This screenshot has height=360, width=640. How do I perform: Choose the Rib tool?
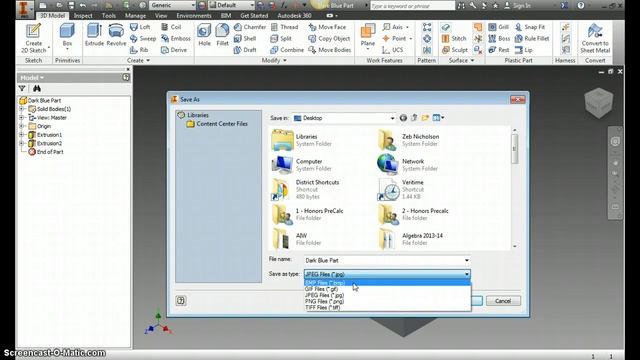coord(139,50)
